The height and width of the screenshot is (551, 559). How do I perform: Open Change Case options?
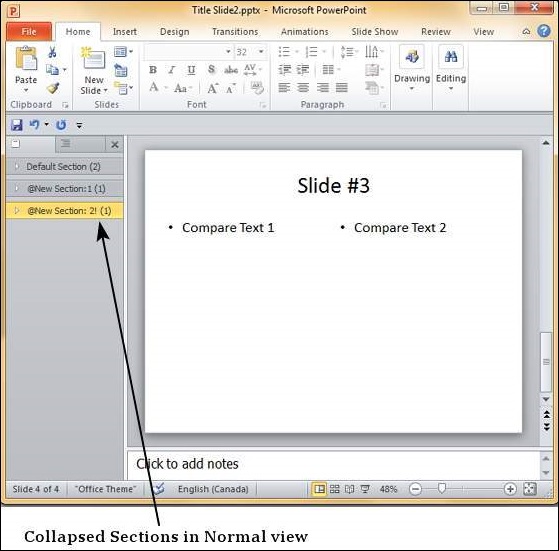(183, 88)
